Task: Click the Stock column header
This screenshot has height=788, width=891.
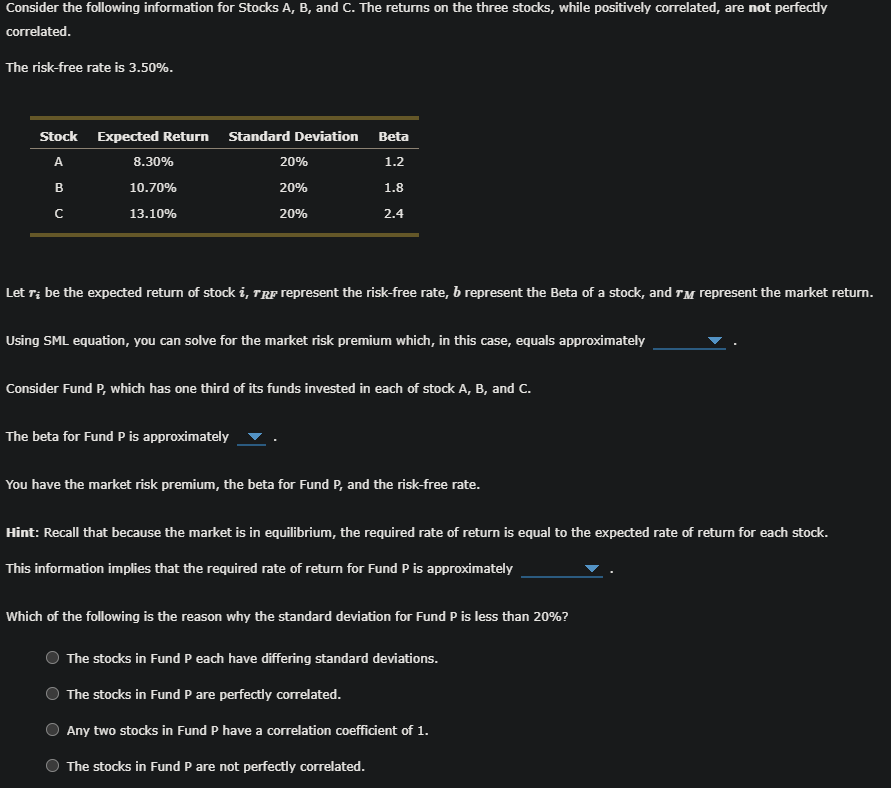Action: point(58,136)
